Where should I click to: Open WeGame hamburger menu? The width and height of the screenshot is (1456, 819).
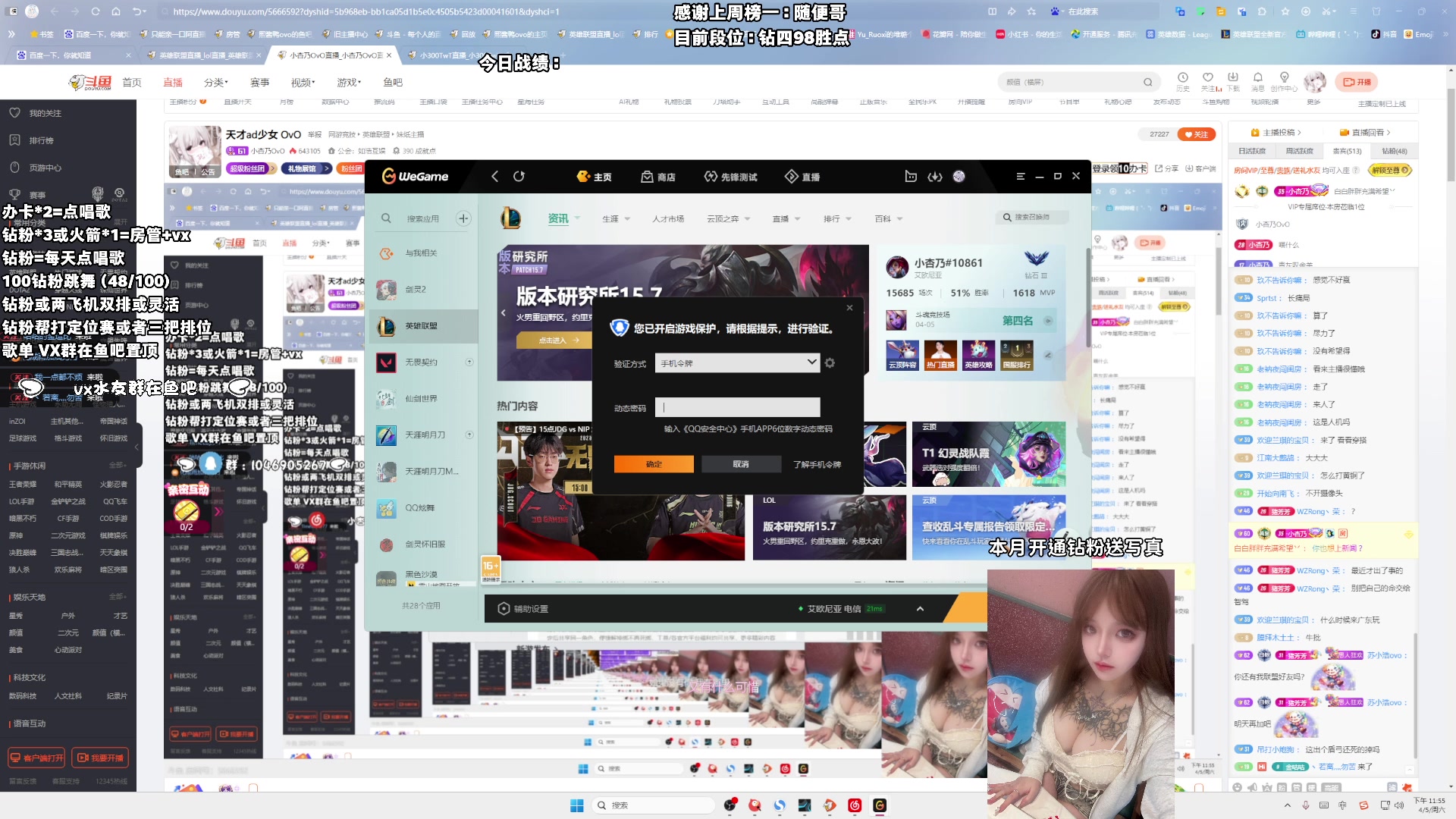pos(1021,176)
